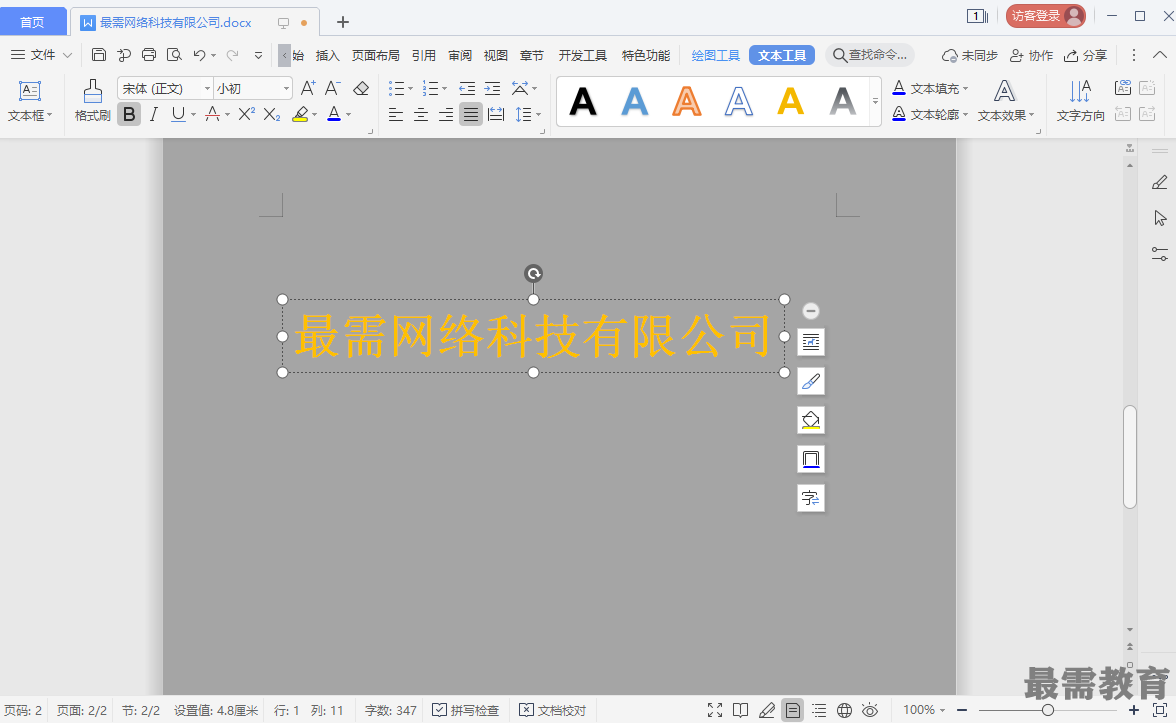The image size is (1176, 723).
Task: Click the decrease indent icon
Action: click(x=467, y=88)
